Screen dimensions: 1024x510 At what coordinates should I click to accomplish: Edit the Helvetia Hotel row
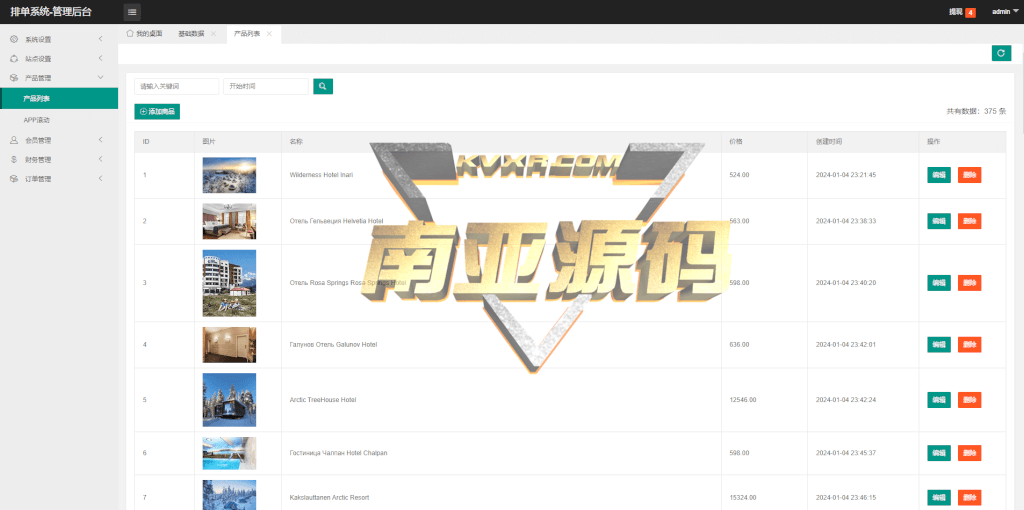(x=939, y=221)
